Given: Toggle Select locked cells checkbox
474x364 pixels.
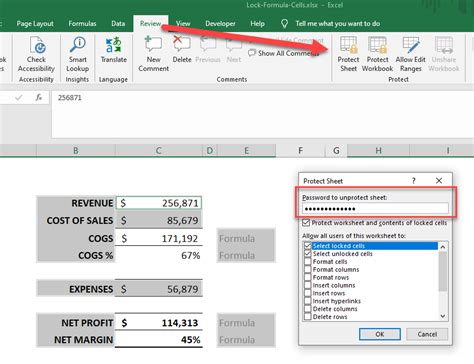Looking at the screenshot, I should pos(308,246).
